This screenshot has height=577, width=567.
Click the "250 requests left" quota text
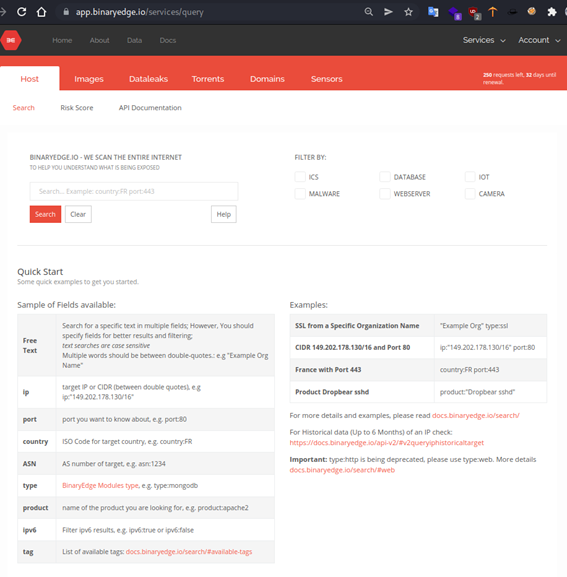pos(520,78)
